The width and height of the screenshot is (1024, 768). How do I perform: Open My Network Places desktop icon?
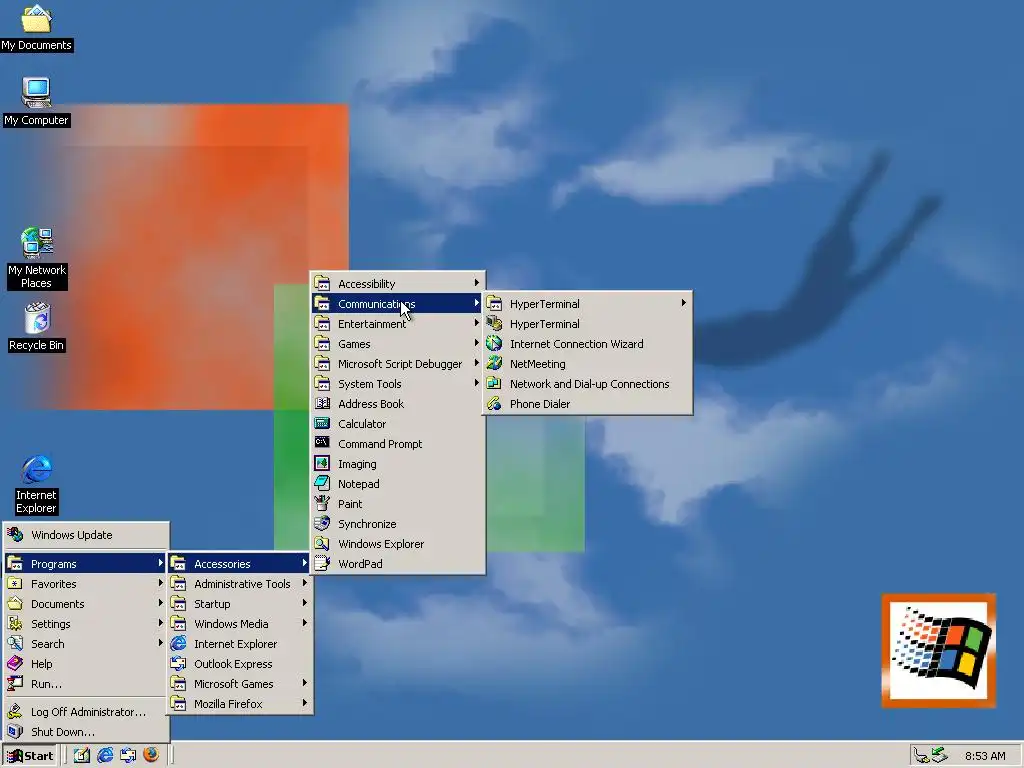pos(37,258)
